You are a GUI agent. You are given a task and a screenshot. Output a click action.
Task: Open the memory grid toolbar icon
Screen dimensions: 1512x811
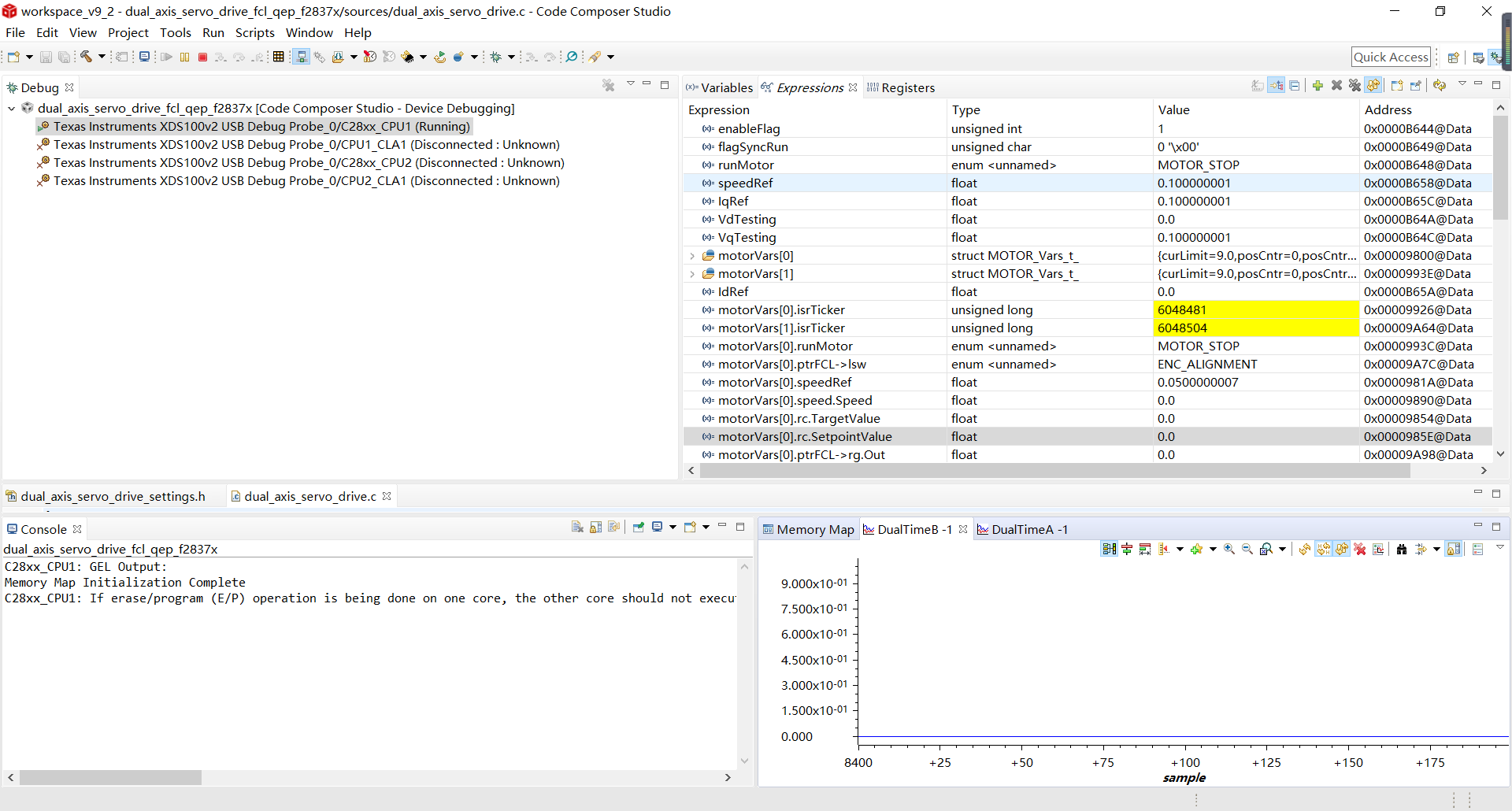coord(278,57)
